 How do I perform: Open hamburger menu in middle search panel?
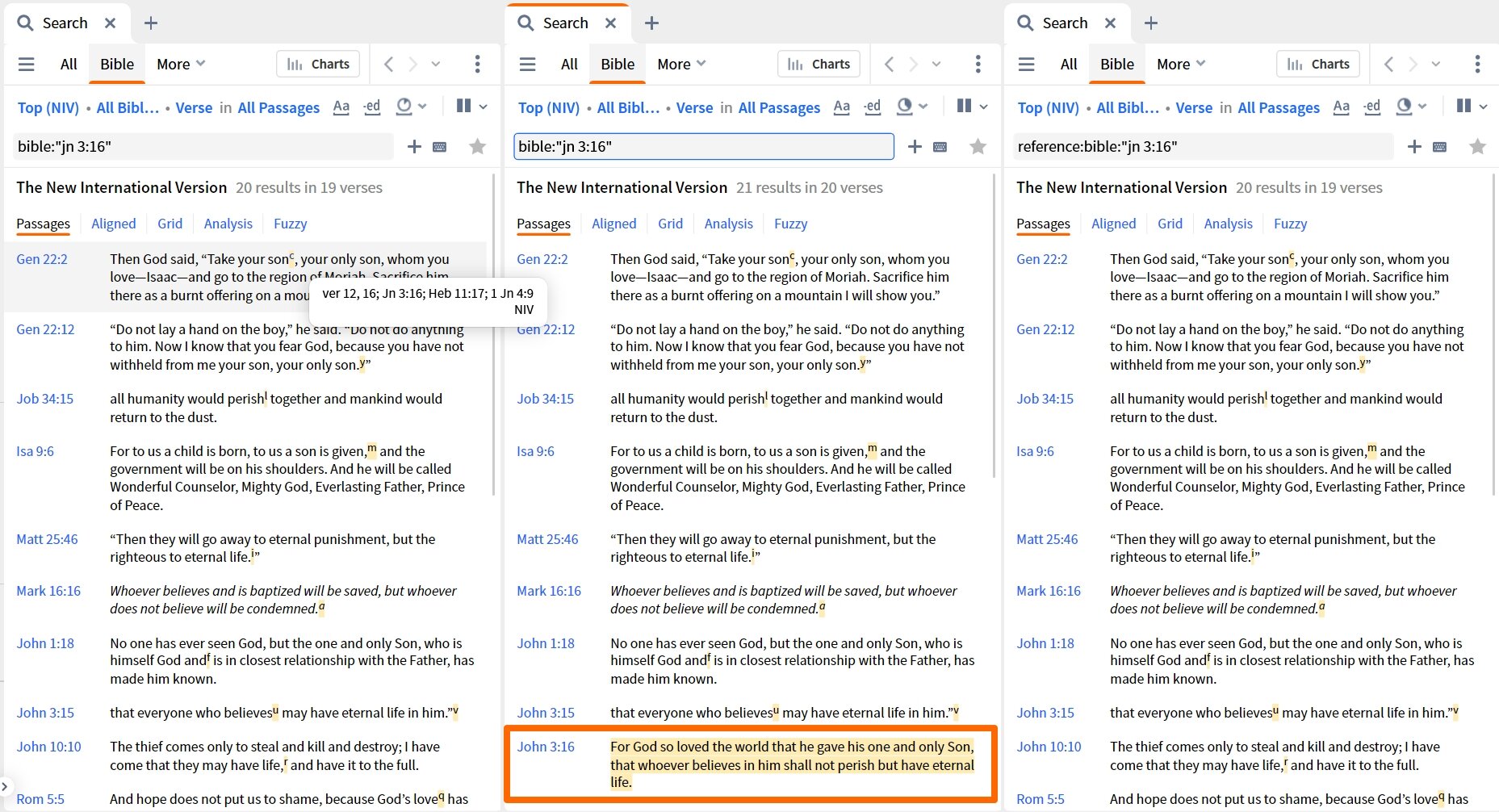click(x=527, y=64)
